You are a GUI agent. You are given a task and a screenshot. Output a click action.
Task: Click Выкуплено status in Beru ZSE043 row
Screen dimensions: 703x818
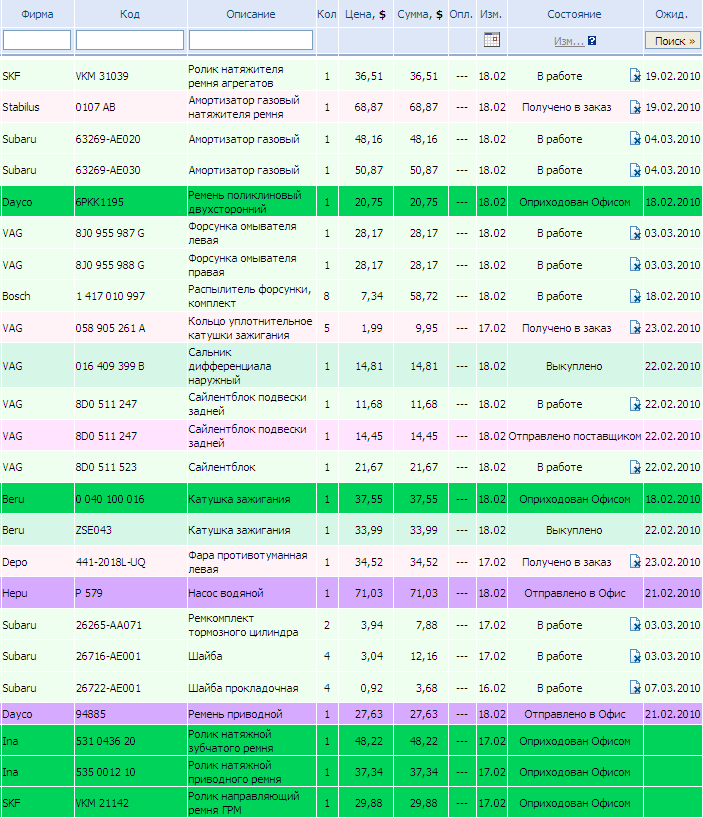click(574, 530)
